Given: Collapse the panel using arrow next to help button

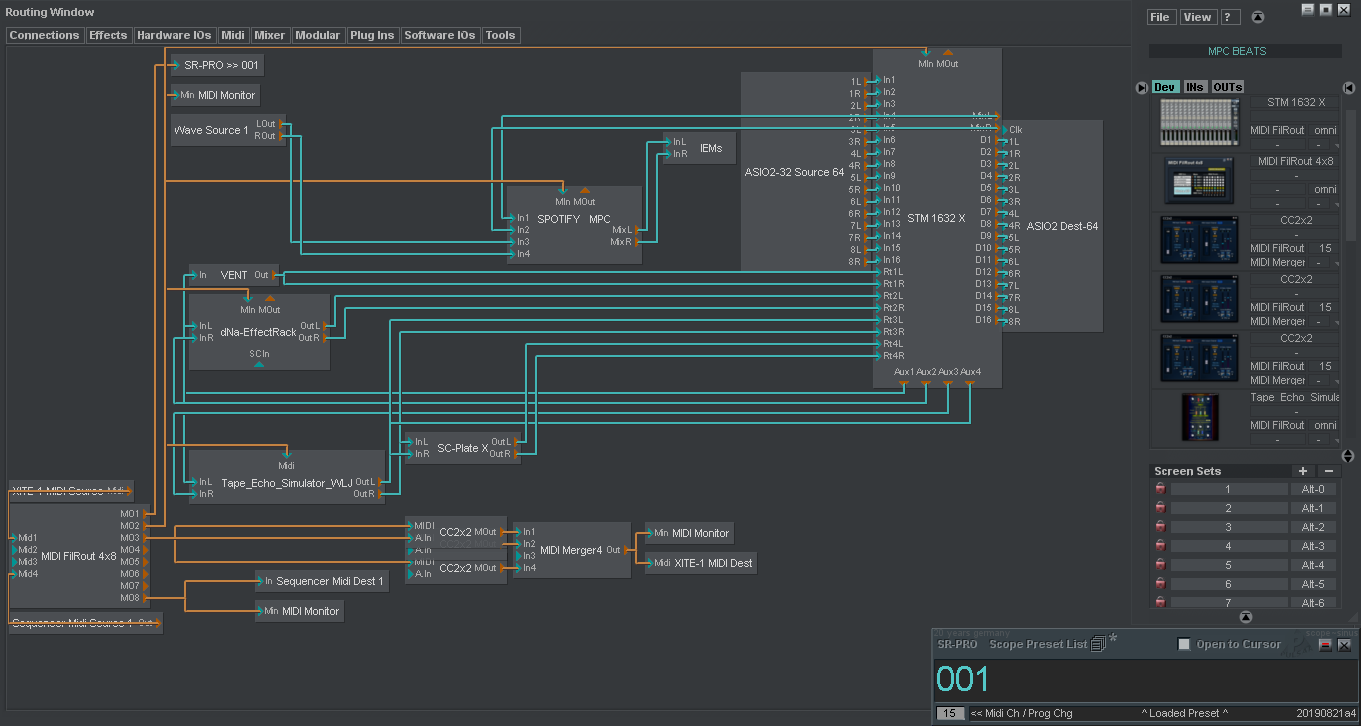Looking at the screenshot, I should (x=1258, y=17).
